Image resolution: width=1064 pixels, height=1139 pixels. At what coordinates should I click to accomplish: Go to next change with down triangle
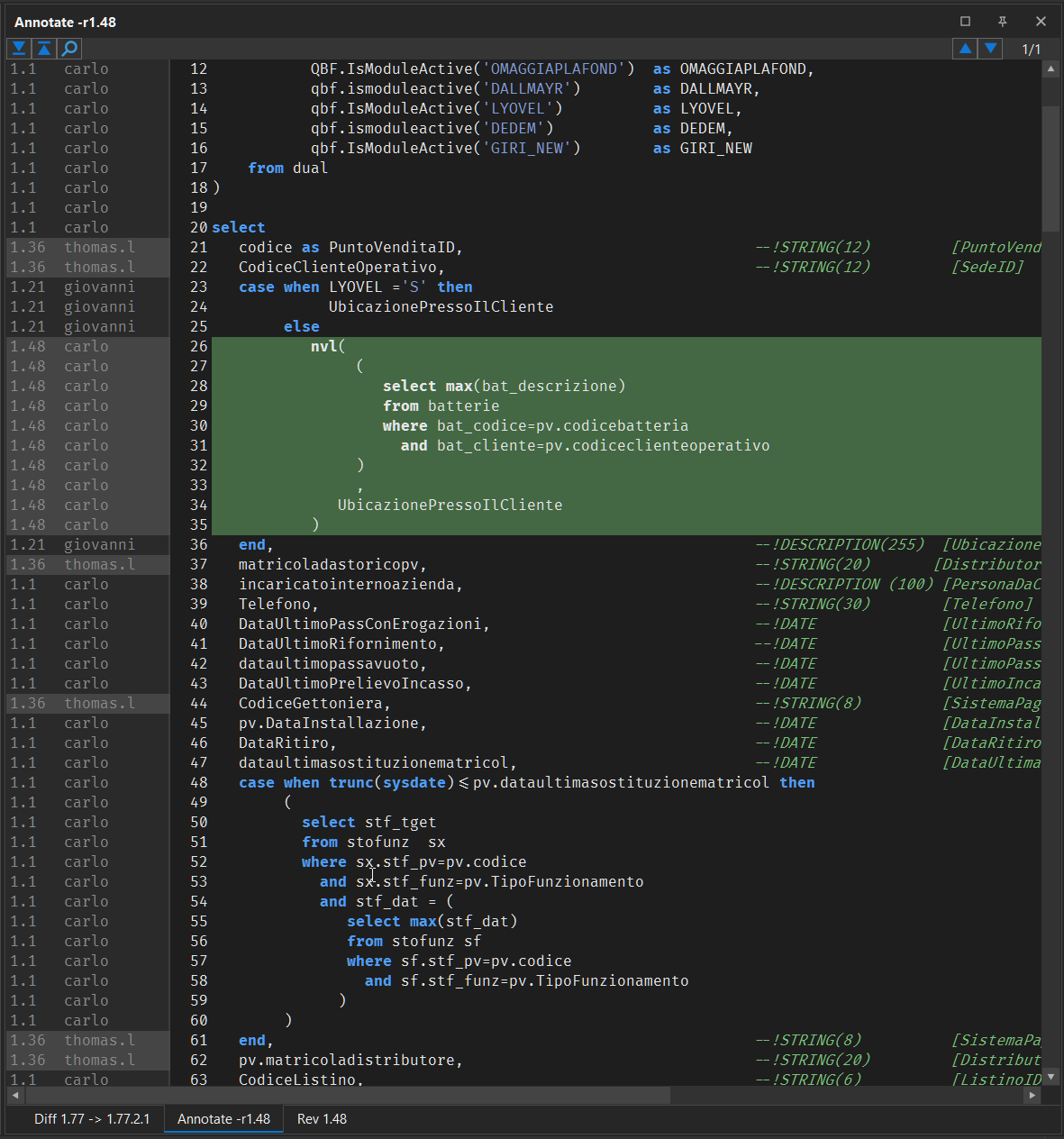(x=991, y=48)
